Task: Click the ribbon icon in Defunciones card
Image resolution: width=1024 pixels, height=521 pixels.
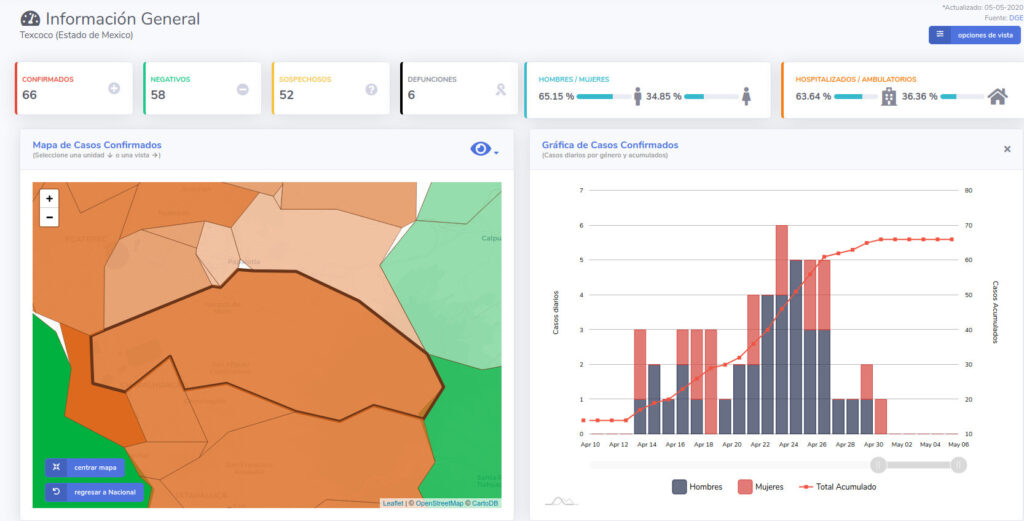Action: coord(500,89)
